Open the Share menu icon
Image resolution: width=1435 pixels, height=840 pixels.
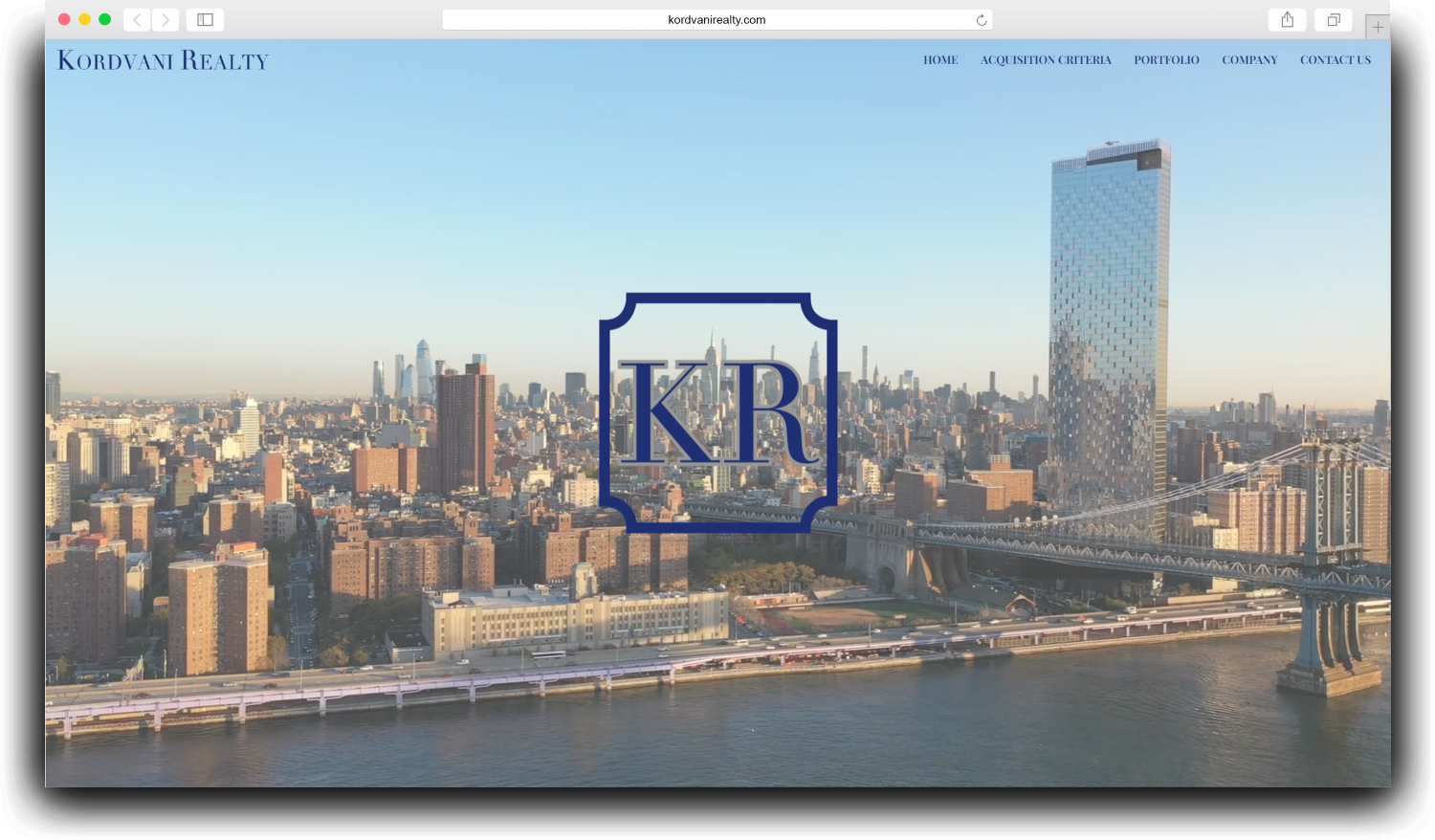pyautogui.click(x=1287, y=19)
